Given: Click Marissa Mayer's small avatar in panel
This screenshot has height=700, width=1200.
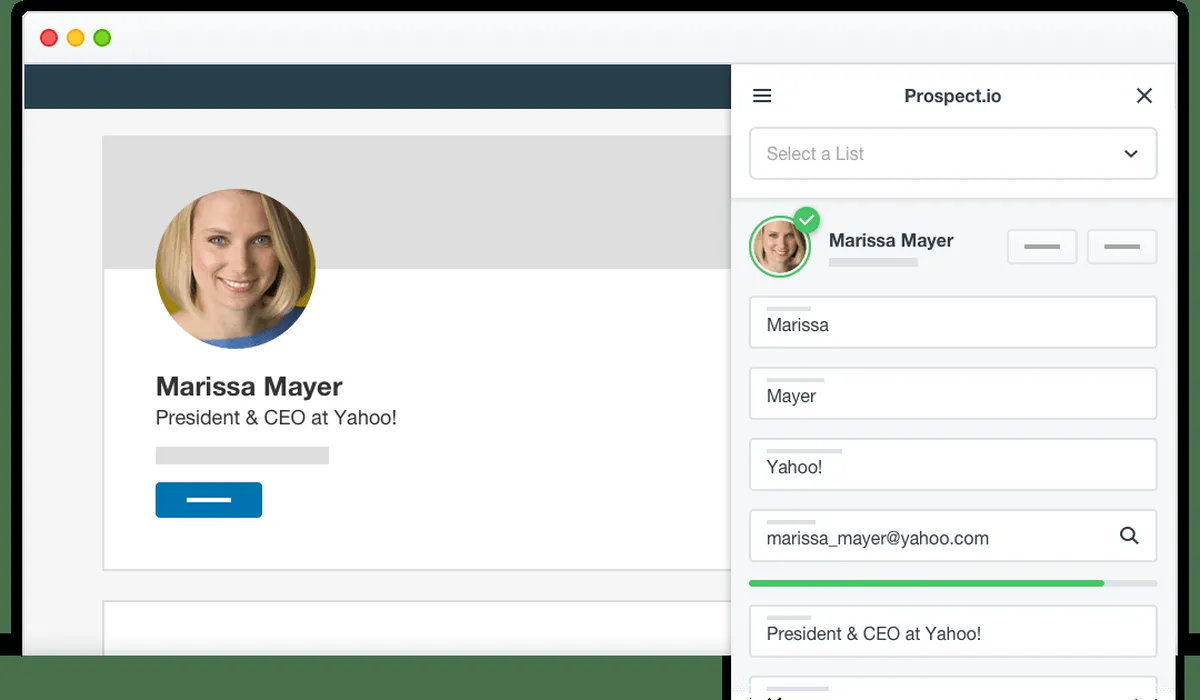Looking at the screenshot, I should pyautogui.click(x=779, y=247).
